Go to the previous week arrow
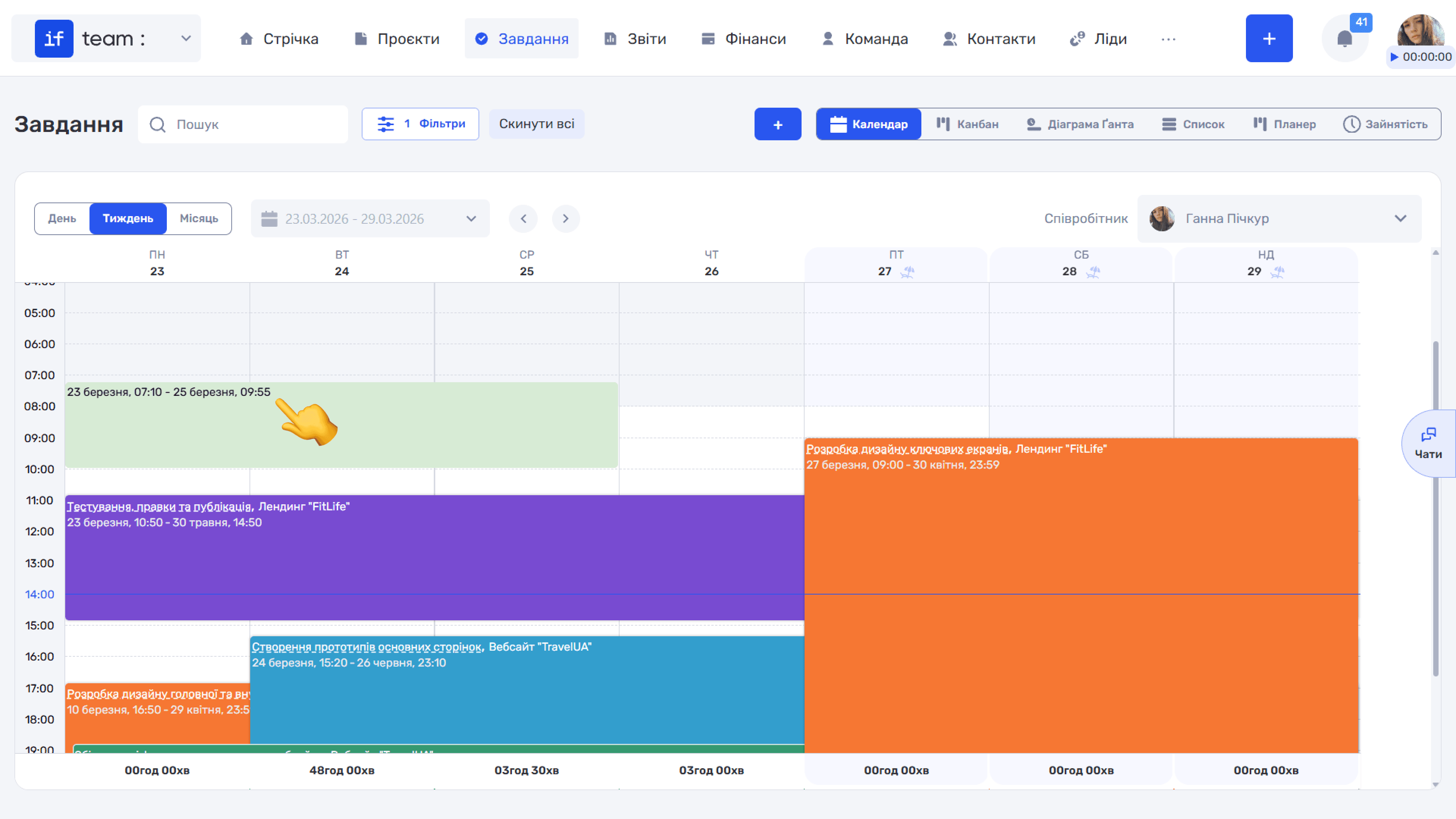 [523, 219]
